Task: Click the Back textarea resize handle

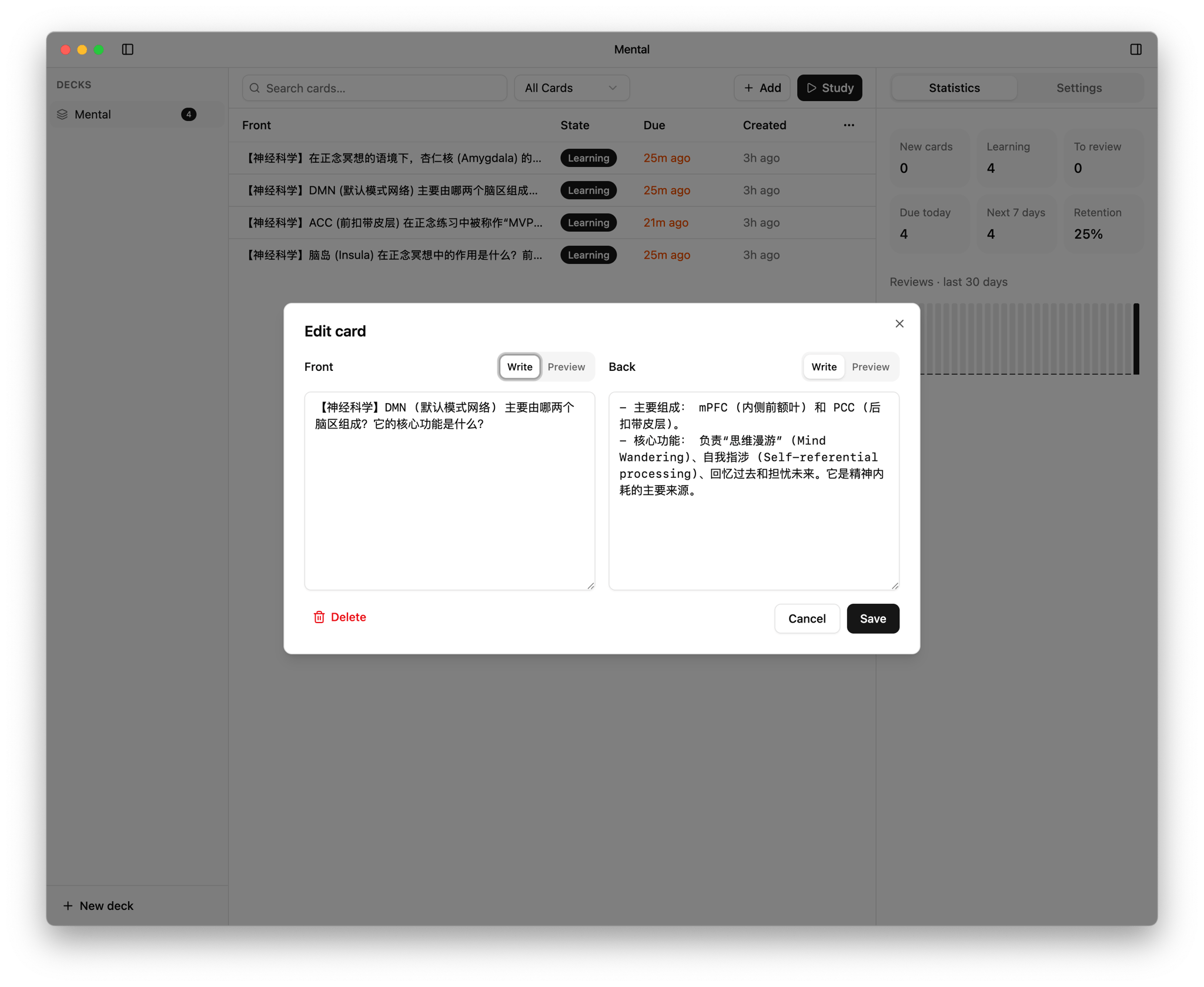Action: tap(895, 585)
